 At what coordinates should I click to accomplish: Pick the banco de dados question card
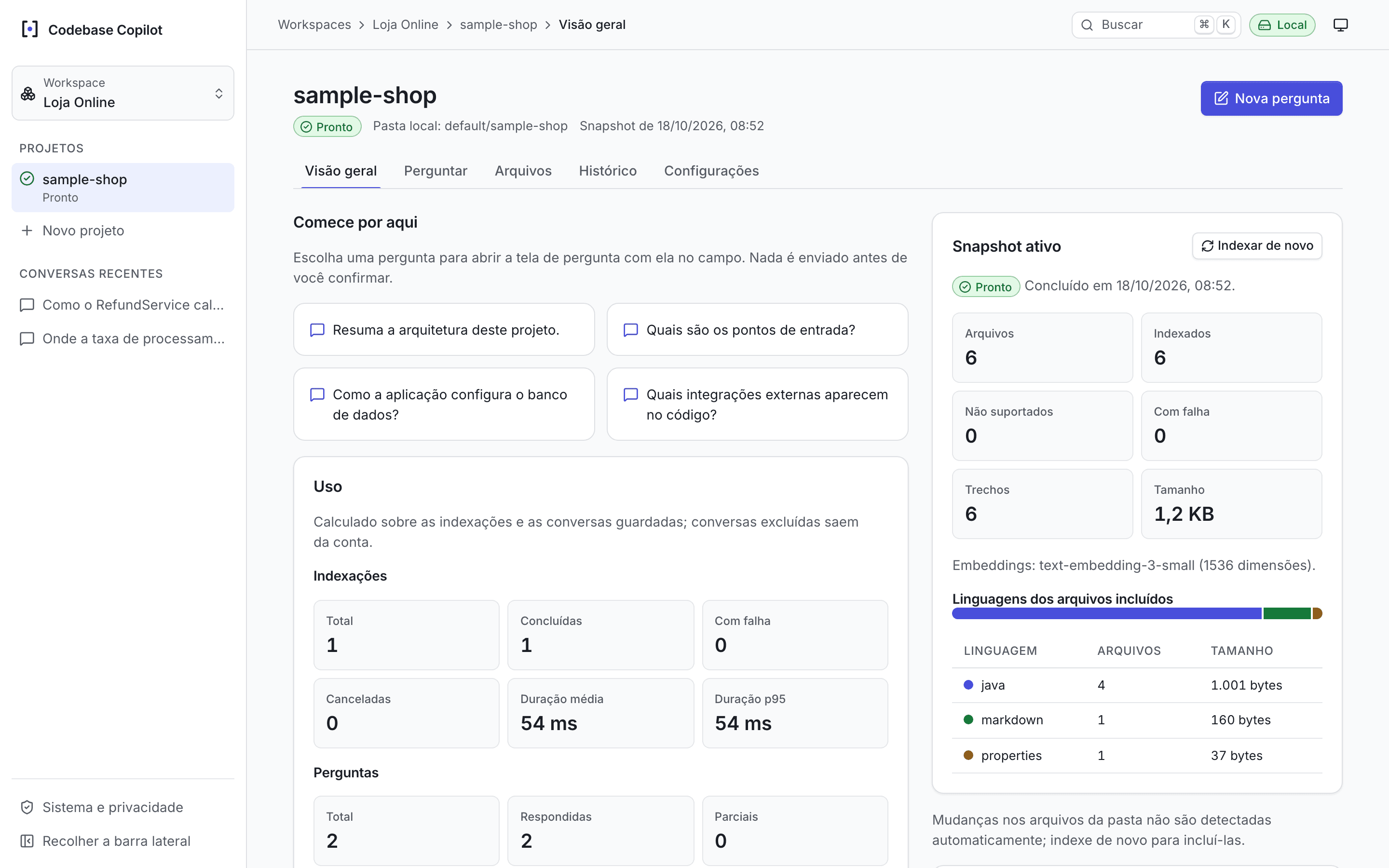[x=444, y=404]
